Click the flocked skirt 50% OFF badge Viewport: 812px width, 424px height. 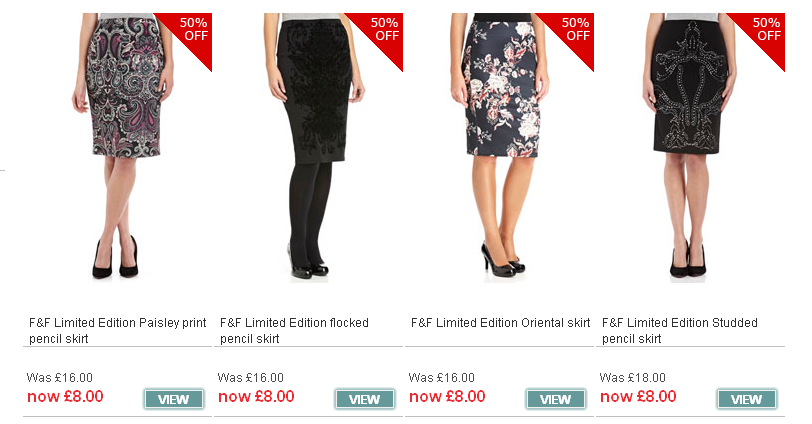click(383, 32)
